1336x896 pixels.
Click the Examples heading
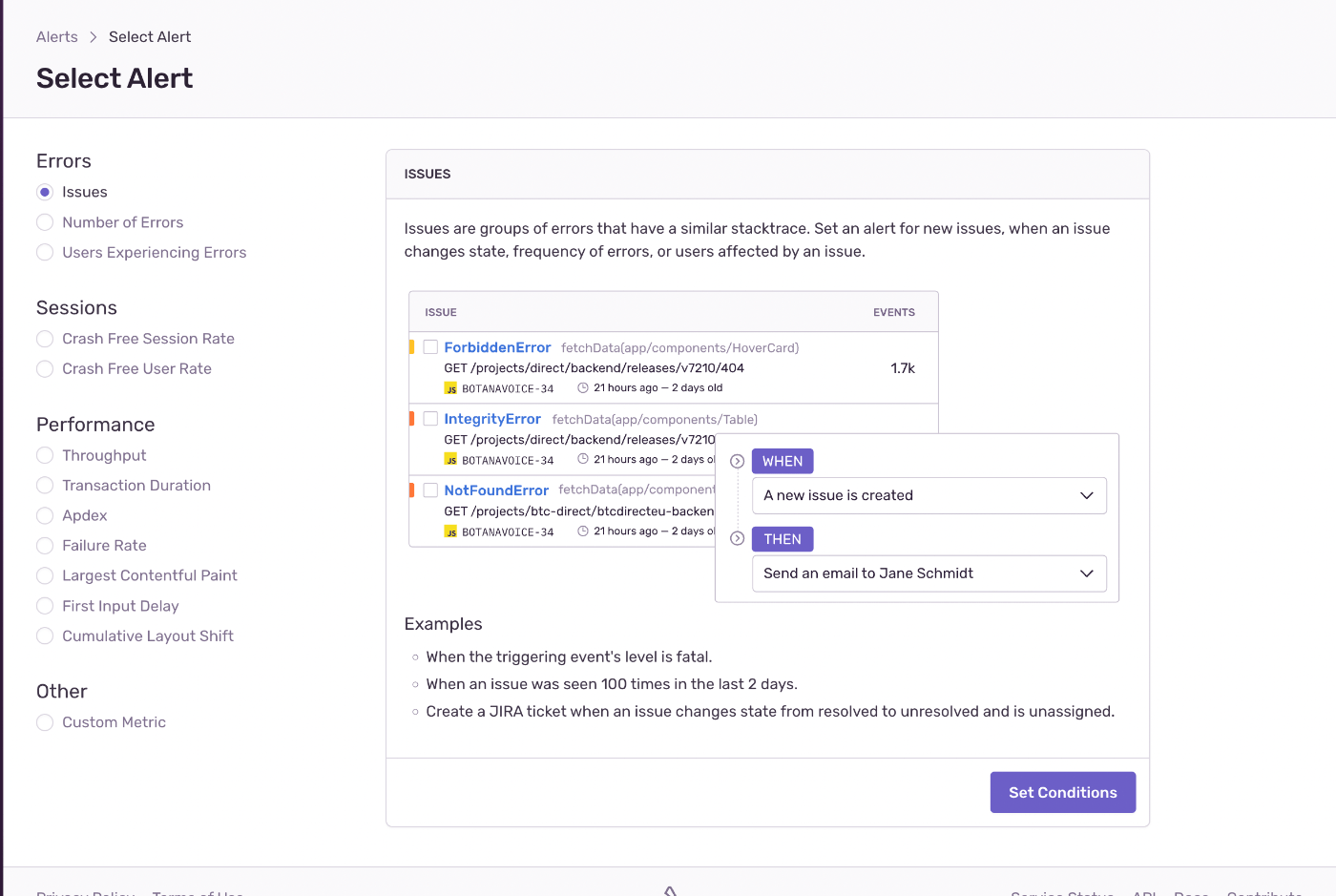[443, 624]
